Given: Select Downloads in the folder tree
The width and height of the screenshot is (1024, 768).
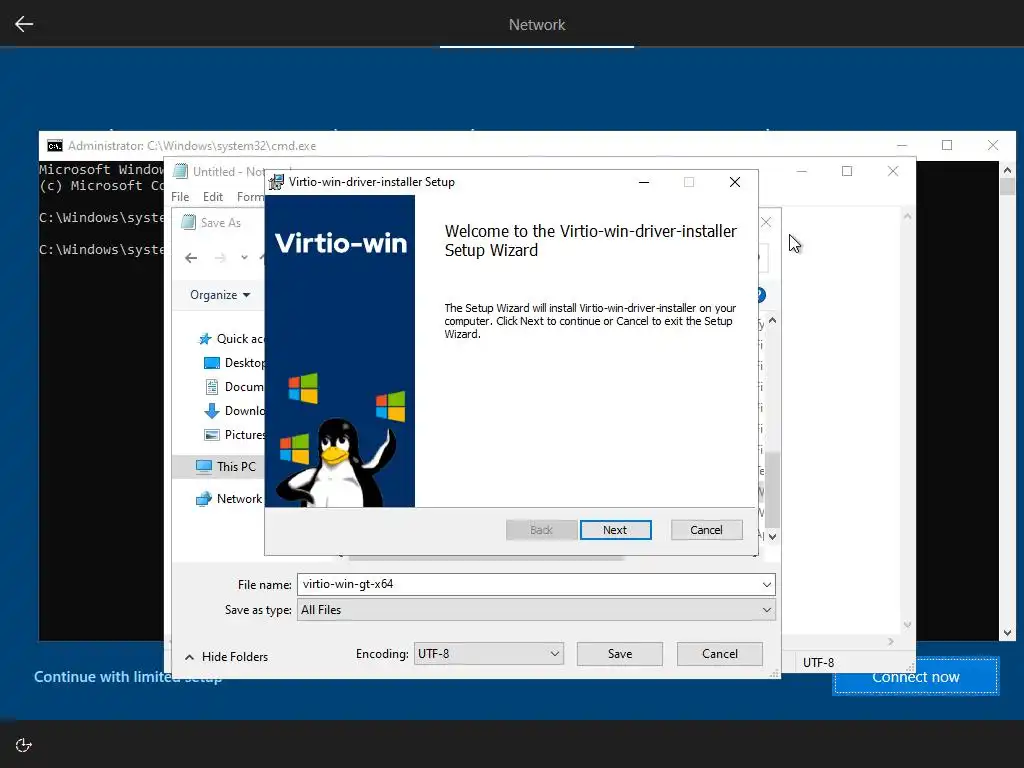Looking at the screenshot, I should [x=234, y=411].
